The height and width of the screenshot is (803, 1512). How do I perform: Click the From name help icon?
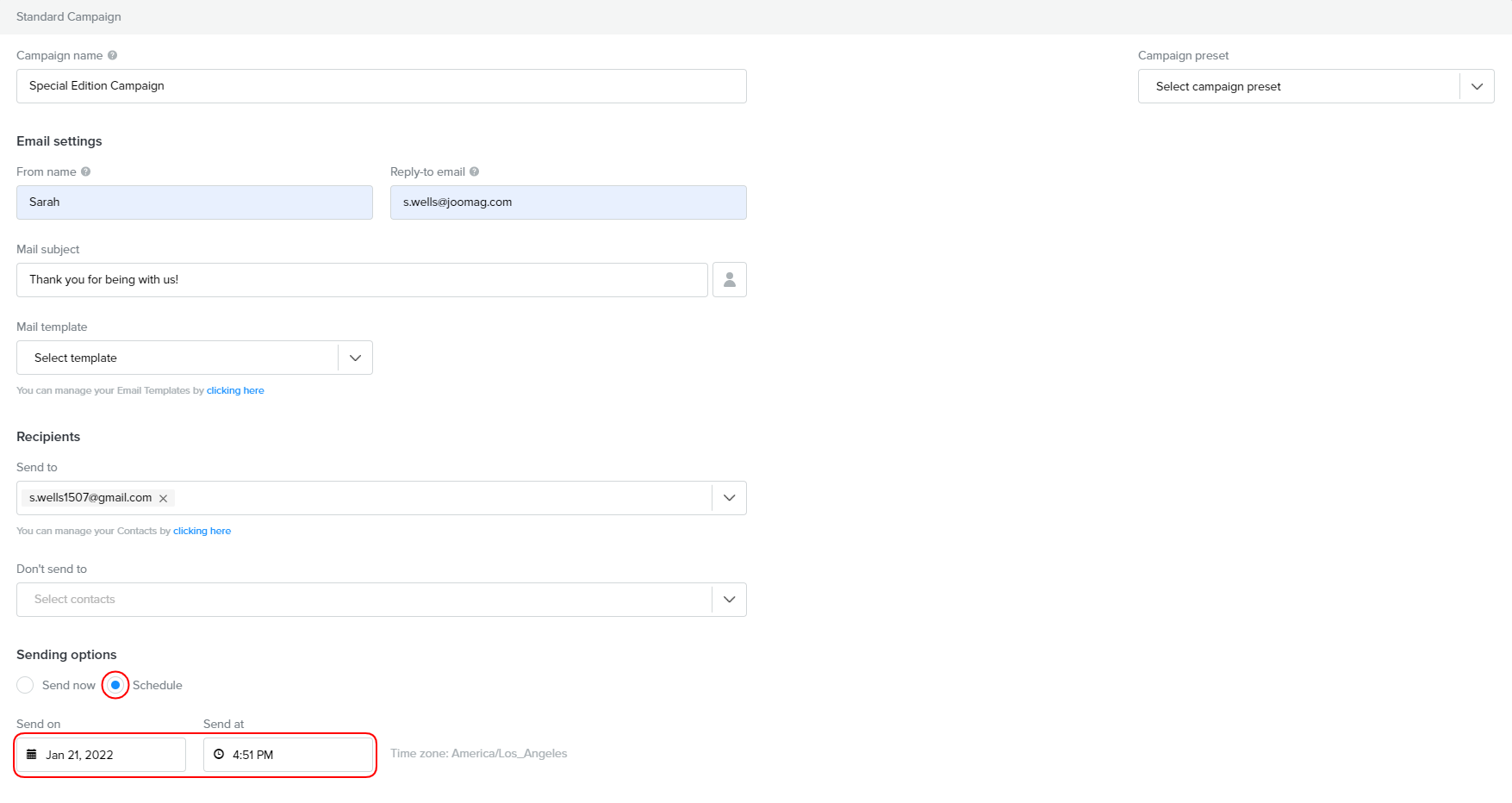(x=85, y=171)
